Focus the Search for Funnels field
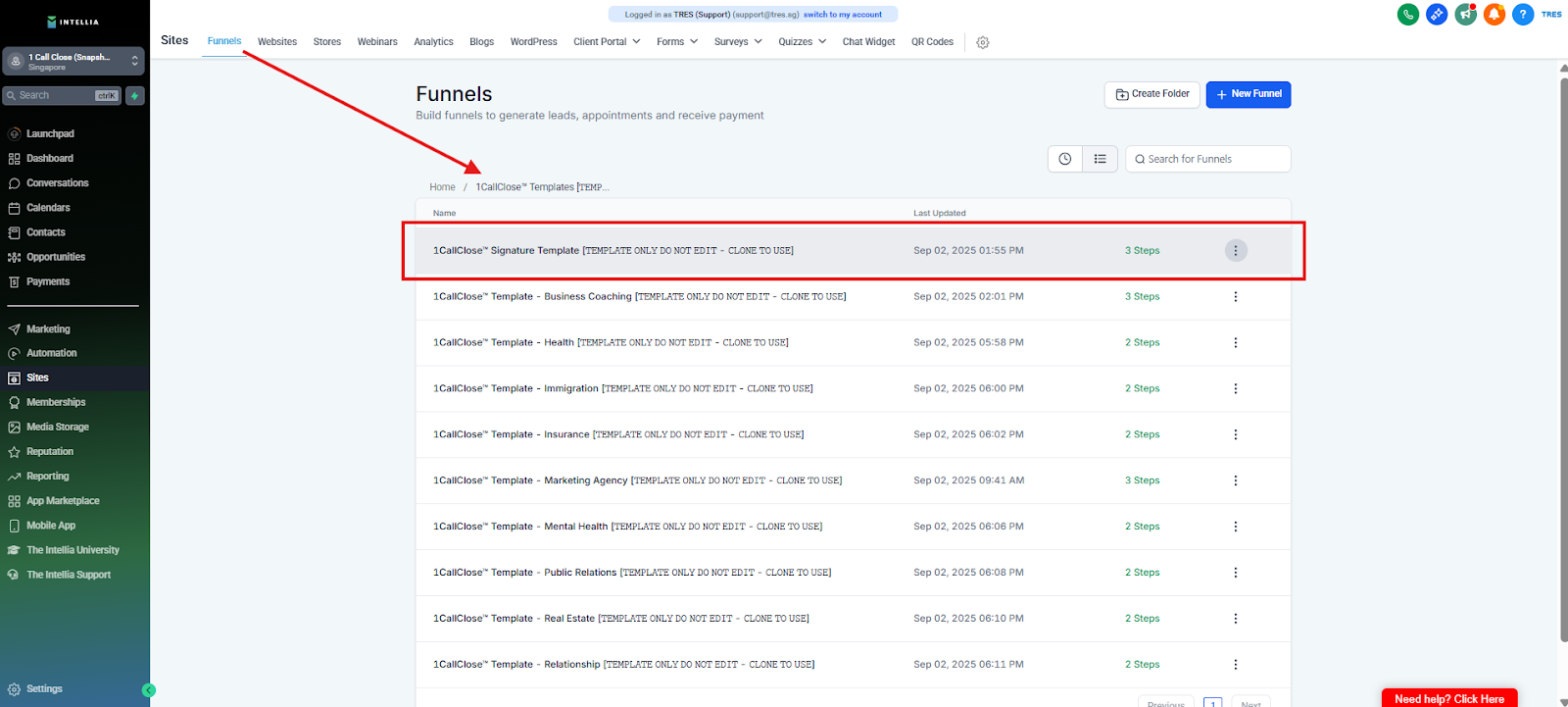This screenshot has width=1568, height=707. coord(1208,159)
